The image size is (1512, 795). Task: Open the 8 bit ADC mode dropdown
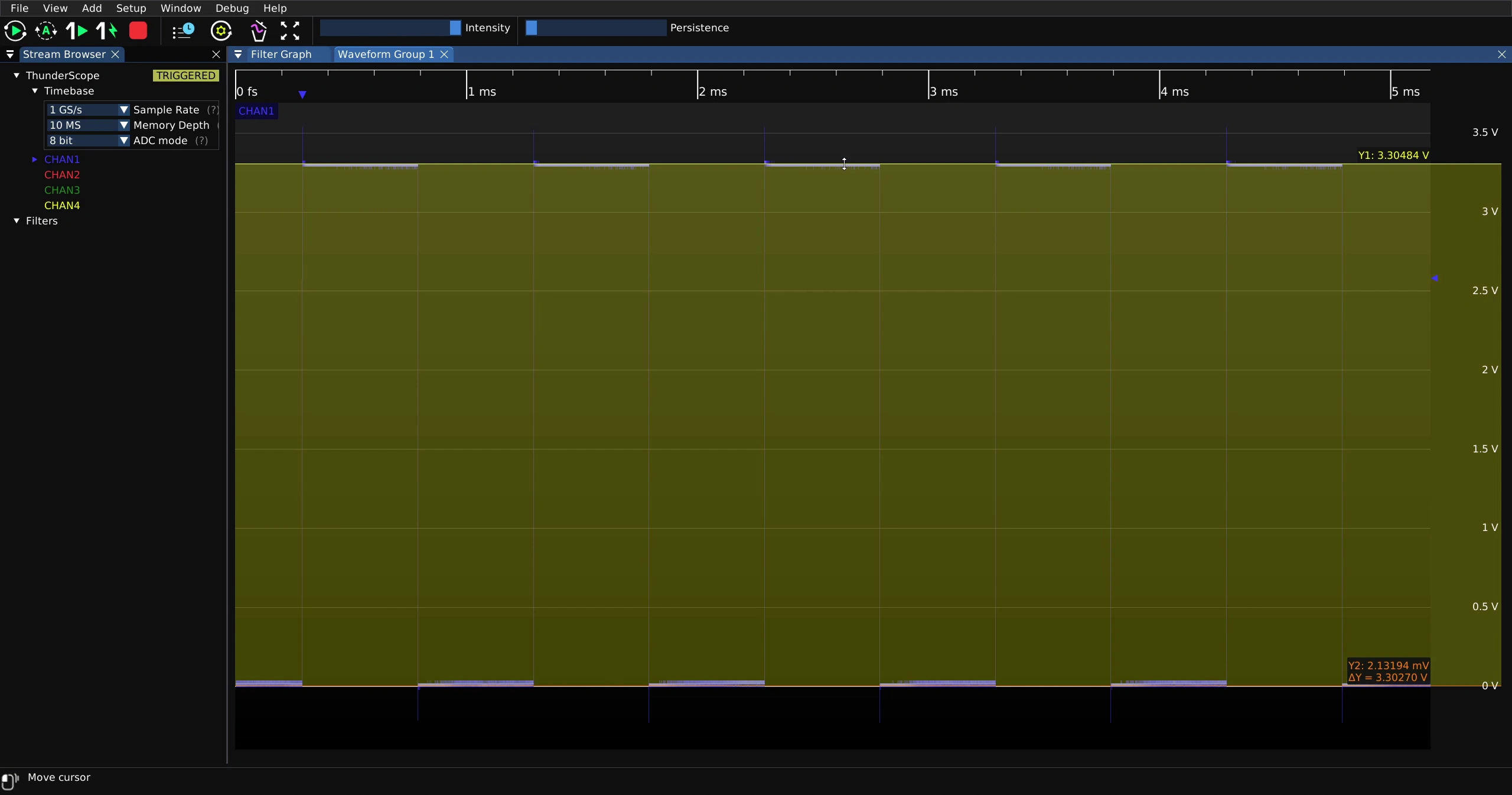click(88, 141)
